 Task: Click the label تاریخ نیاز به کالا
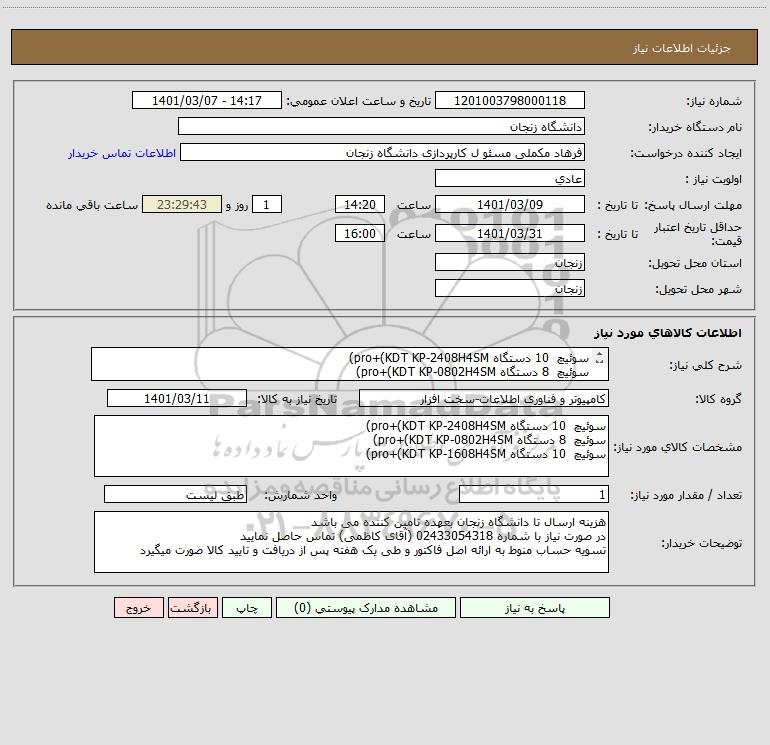tap(298, 399)
